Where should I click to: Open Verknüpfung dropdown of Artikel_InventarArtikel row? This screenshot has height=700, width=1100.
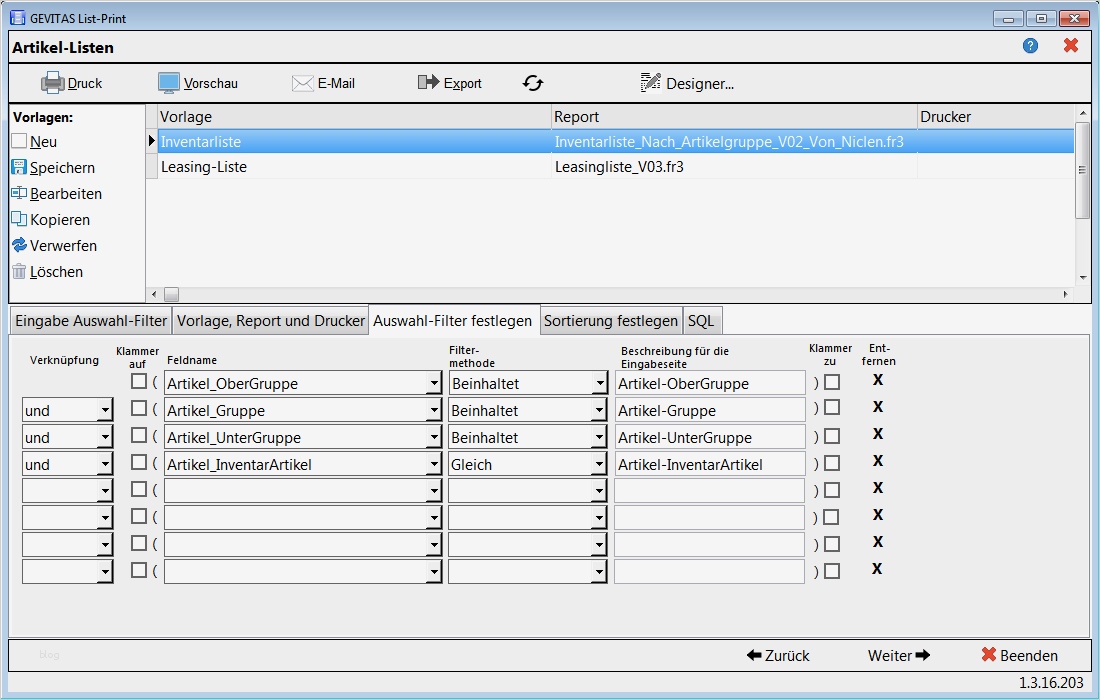click(105, 464)
